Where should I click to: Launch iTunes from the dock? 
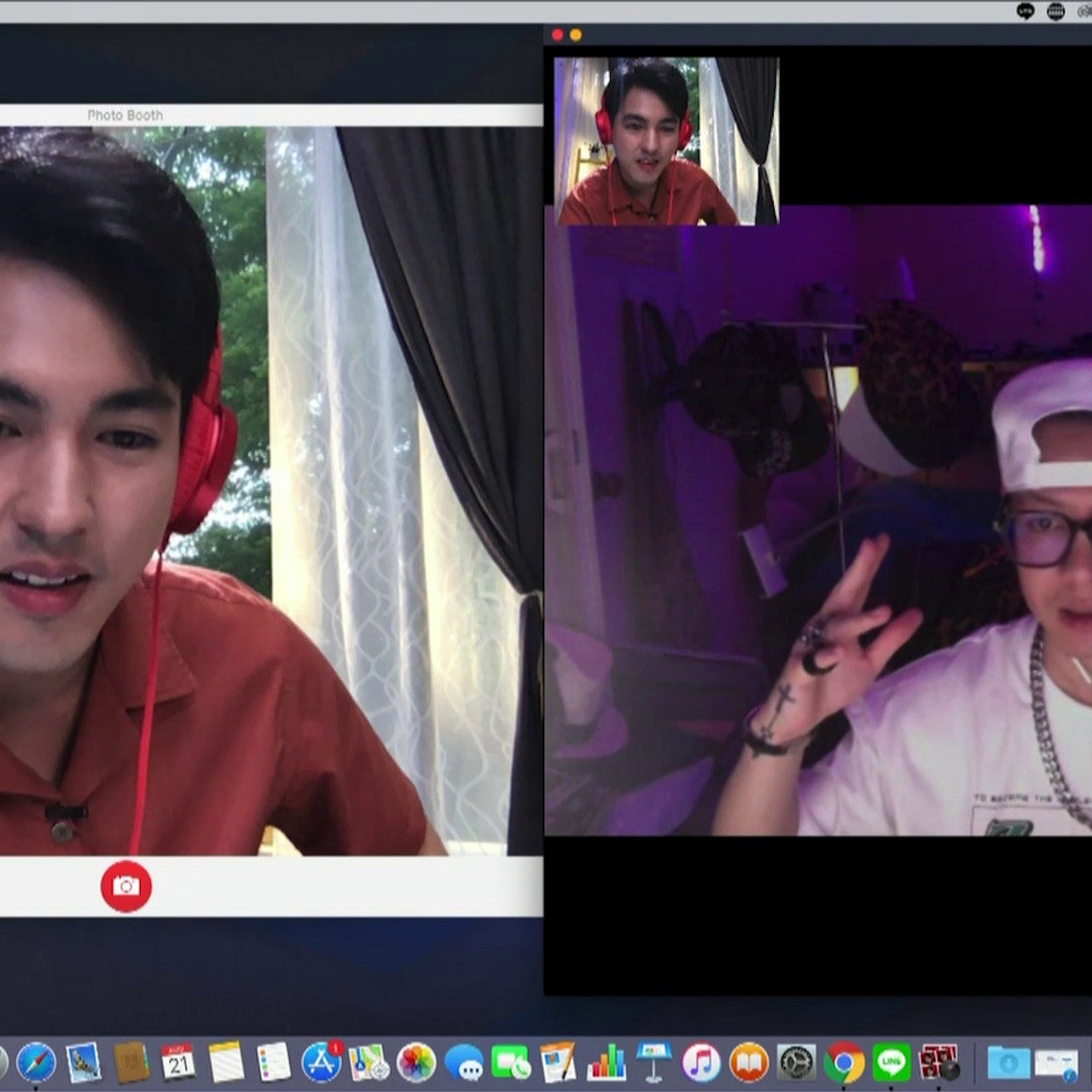[701, 1063]
